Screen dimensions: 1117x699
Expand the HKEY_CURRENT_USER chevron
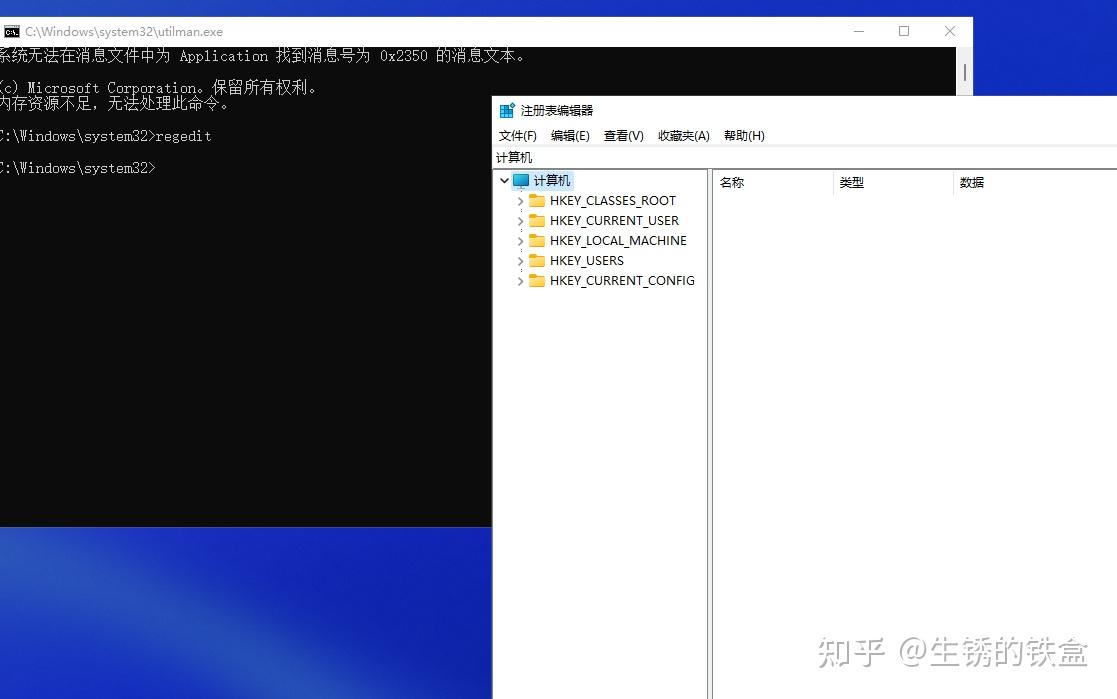coord(520,222)
